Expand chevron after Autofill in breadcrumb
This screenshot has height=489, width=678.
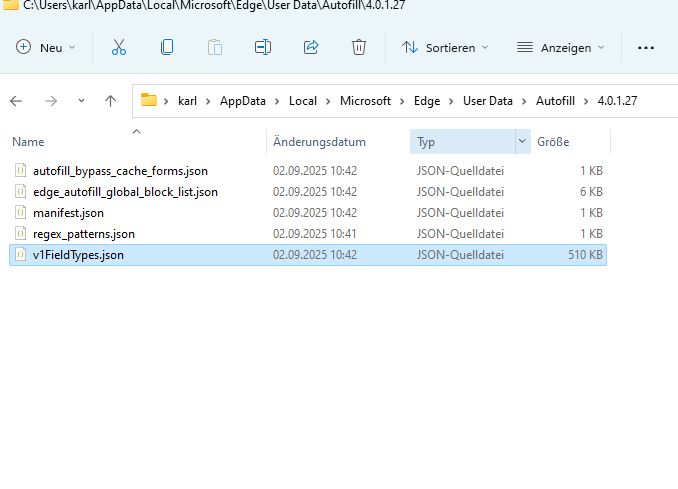tap(586, 101)
